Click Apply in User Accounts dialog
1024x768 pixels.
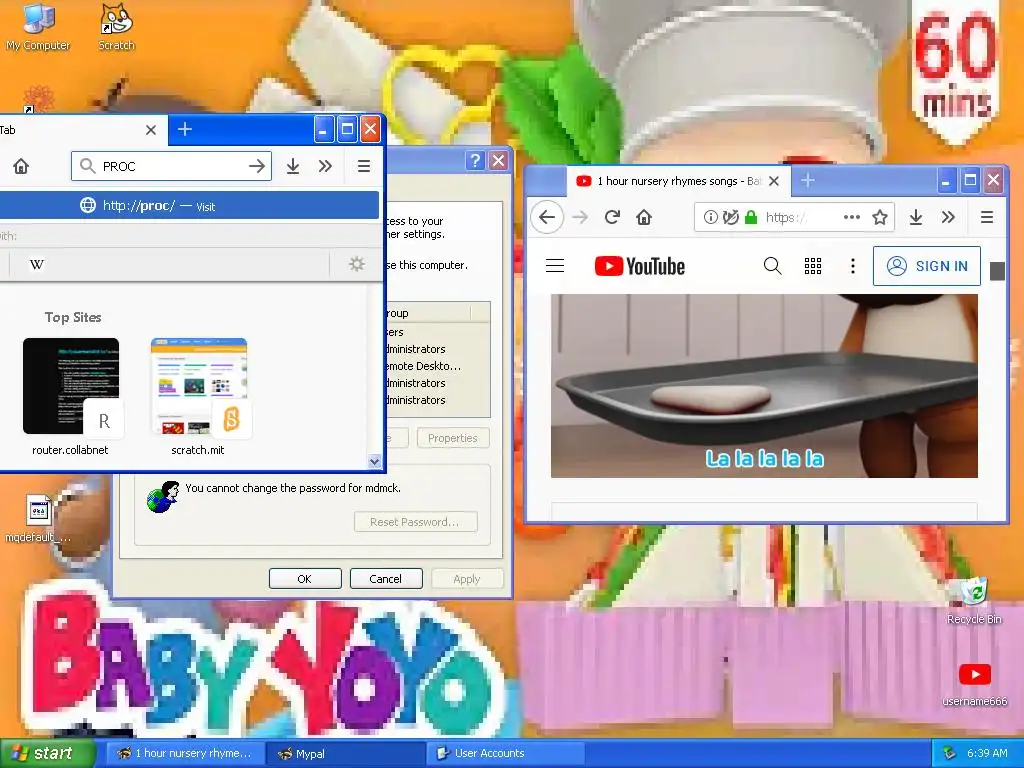tap(466, 579)
